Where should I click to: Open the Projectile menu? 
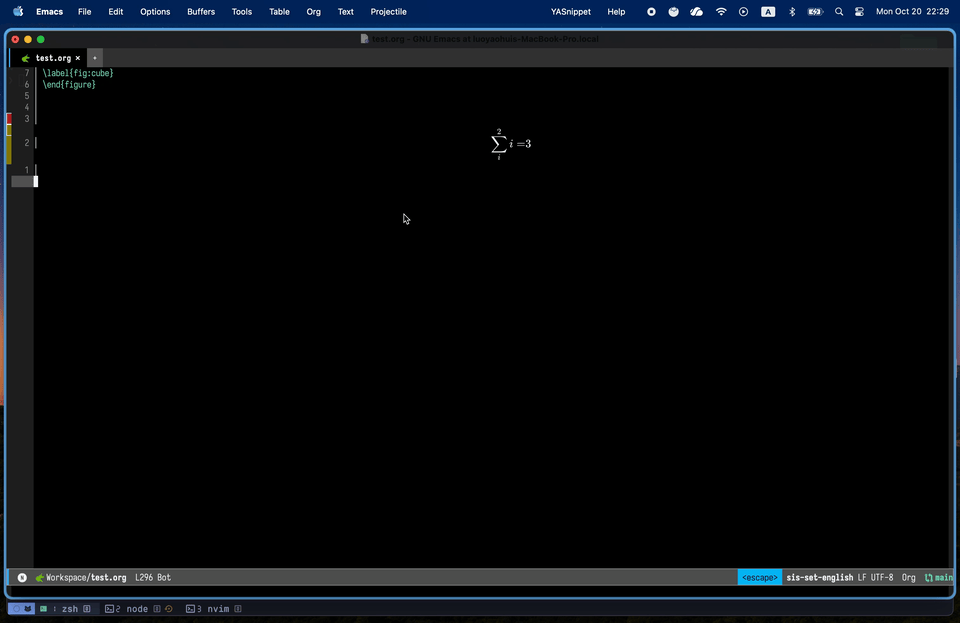388,12
